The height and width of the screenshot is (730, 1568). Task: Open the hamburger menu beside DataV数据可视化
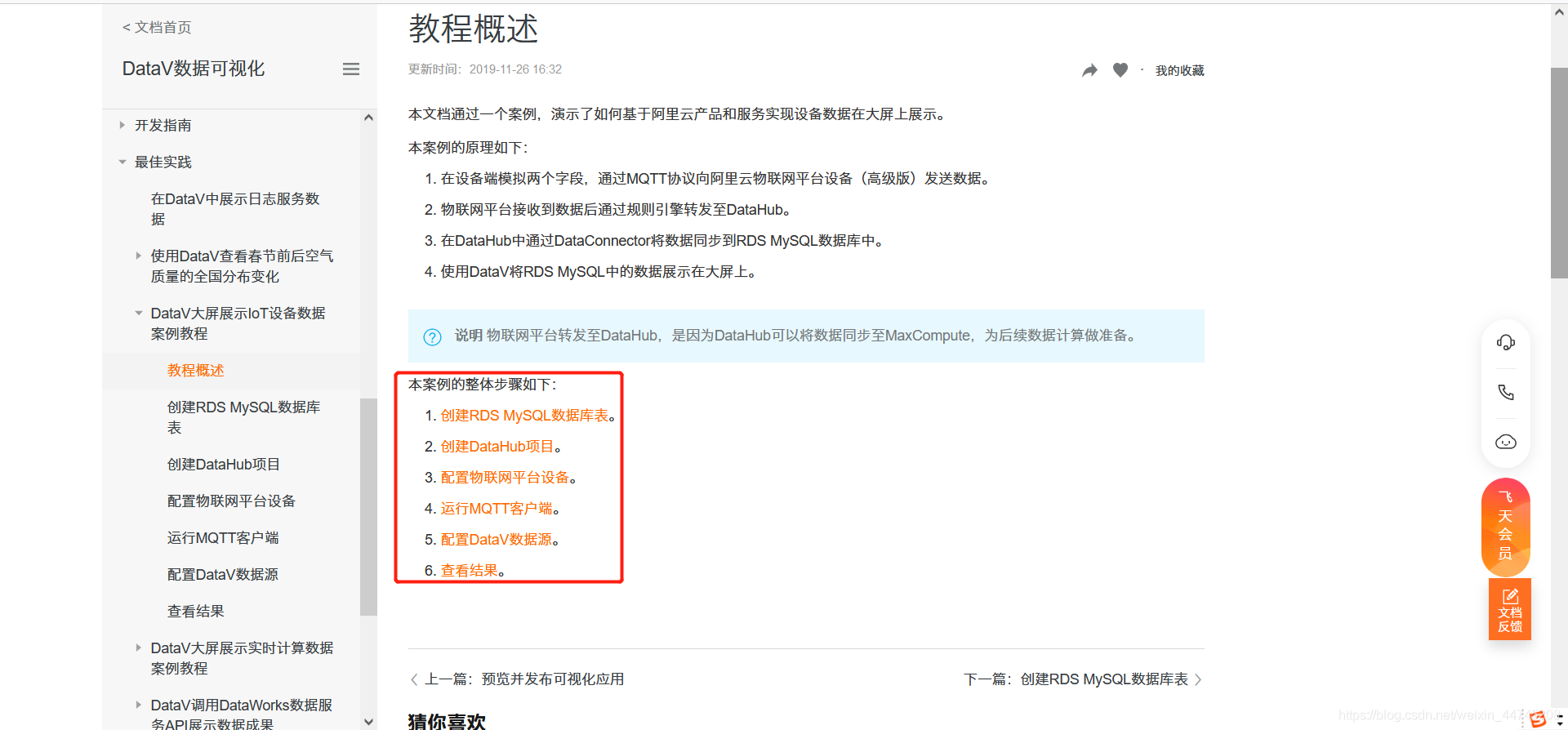pyautogui.click(x=351, y=69)
